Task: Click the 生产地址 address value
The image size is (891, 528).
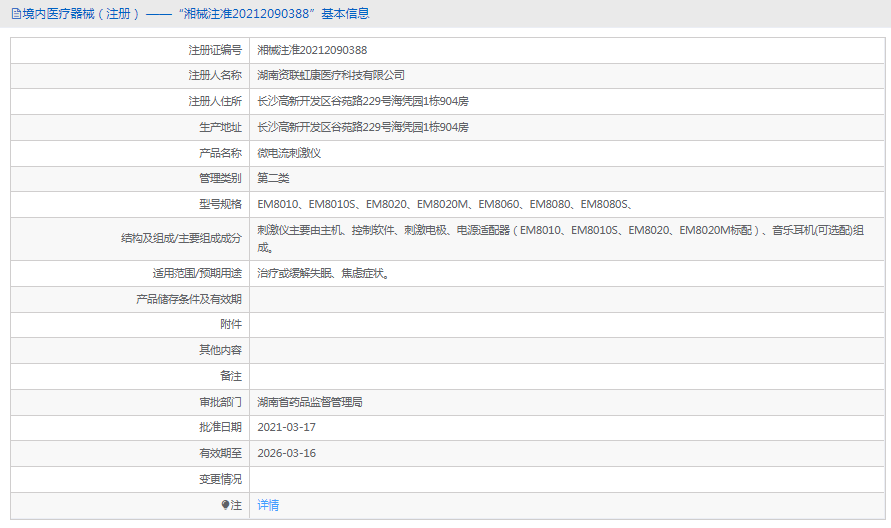Action: [363, 127]
